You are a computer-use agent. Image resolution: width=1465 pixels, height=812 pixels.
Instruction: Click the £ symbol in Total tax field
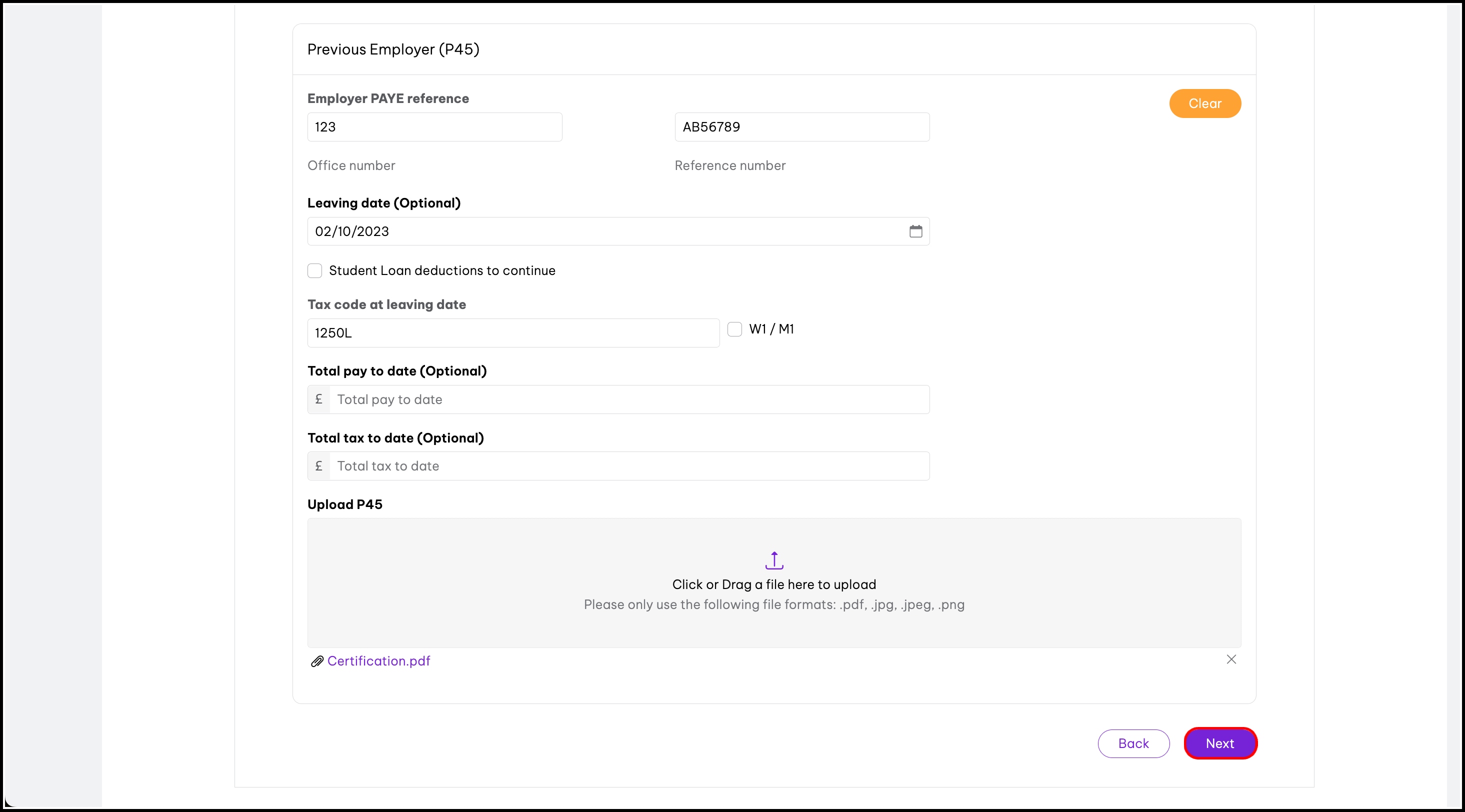click(x=319, y=466)
